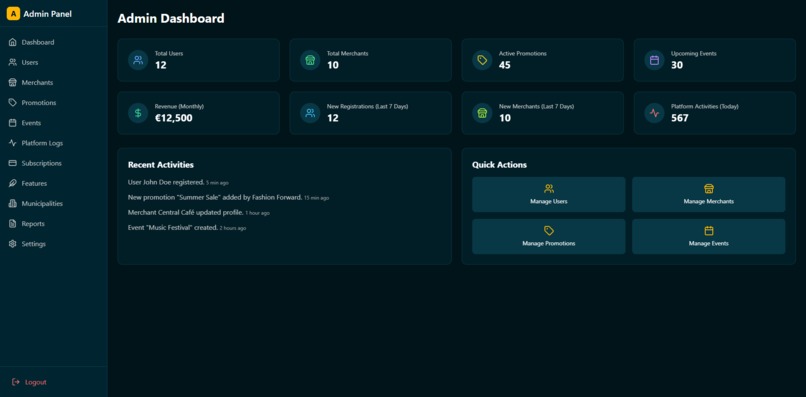
Task: Click the Logout link
Action: click(x=35, y=382)
